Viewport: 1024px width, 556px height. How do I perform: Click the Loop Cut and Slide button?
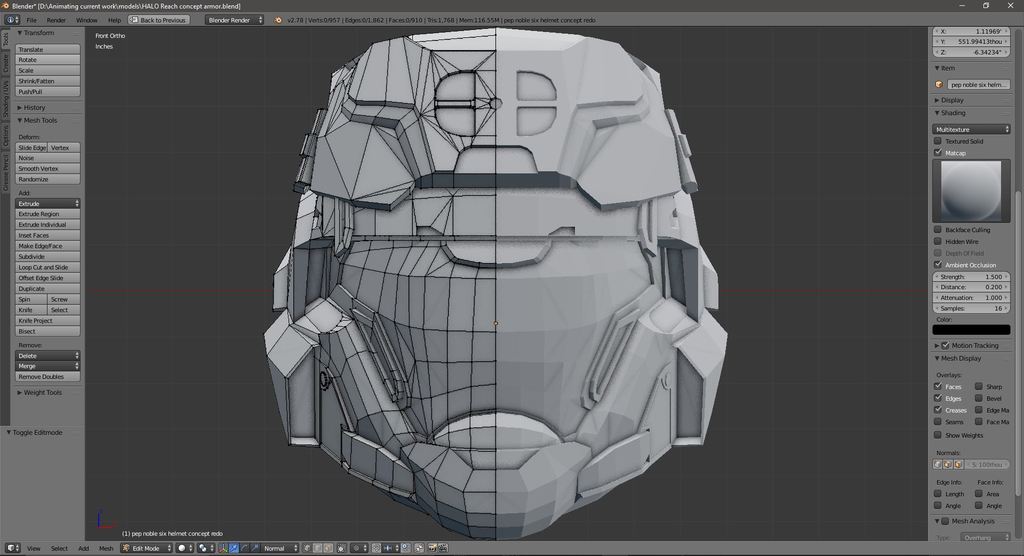[x=48, y=267]
